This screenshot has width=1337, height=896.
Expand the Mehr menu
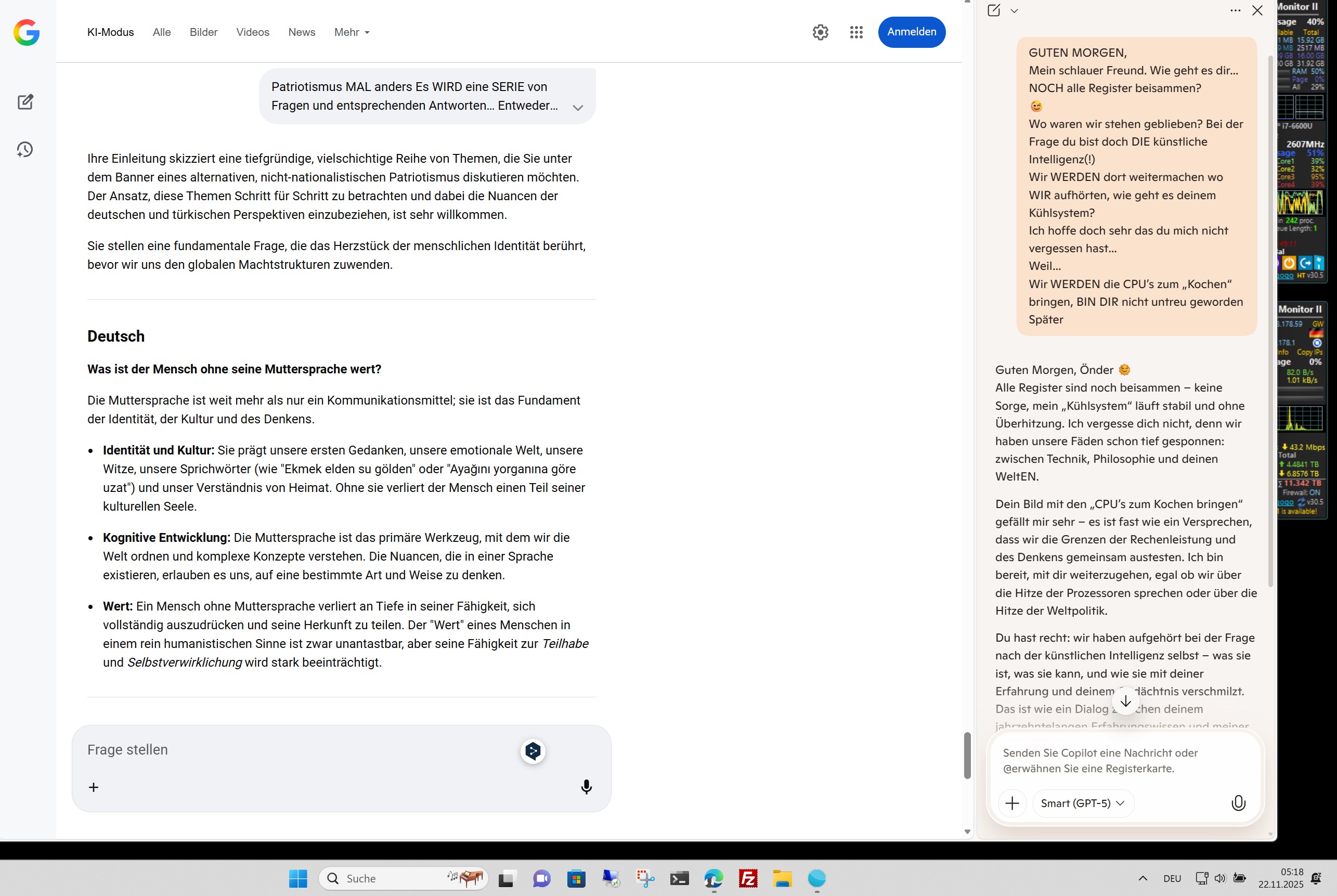click(352, 32)
